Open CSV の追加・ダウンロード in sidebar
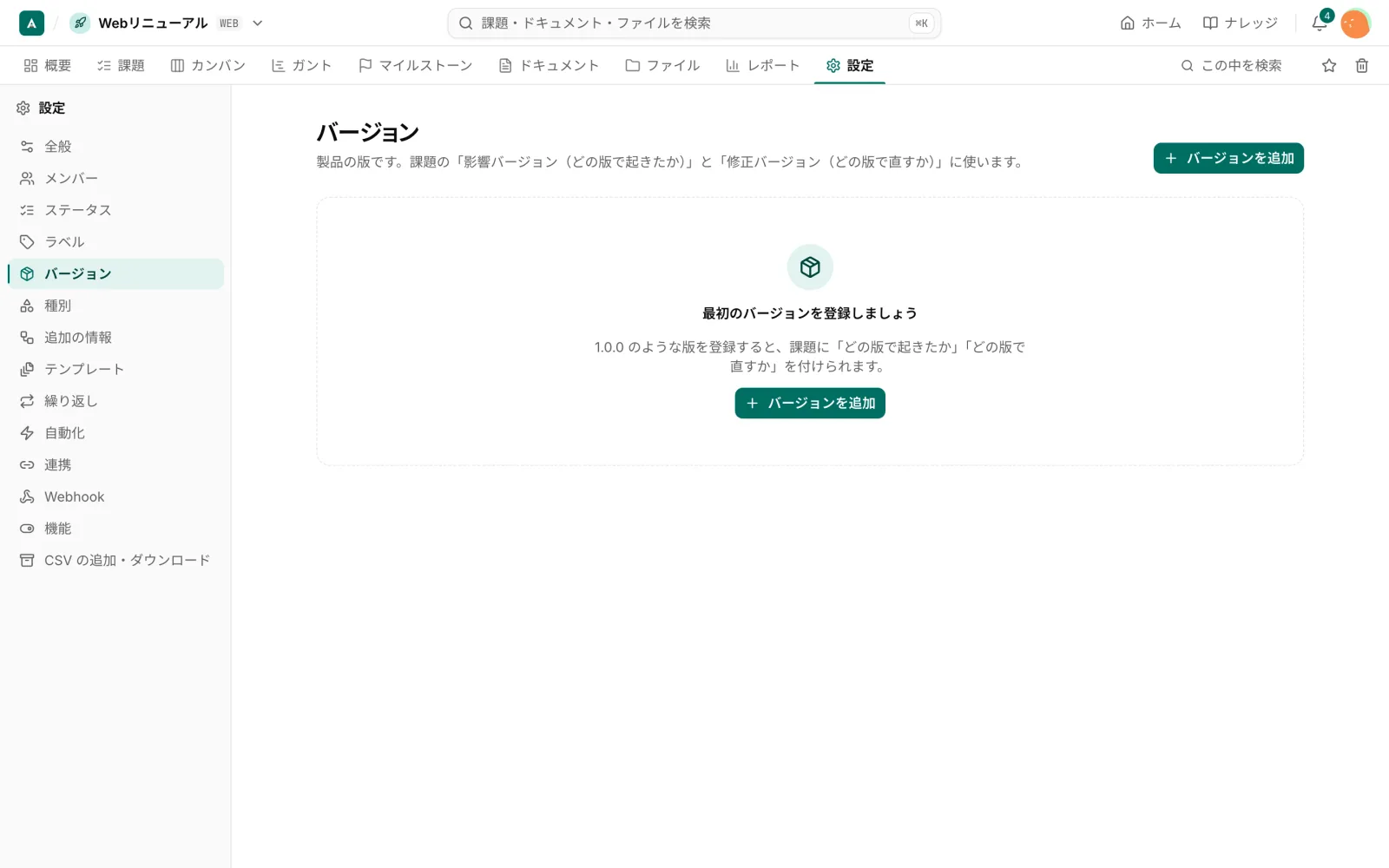1389x868 pixels. click(x=115, y=560)
